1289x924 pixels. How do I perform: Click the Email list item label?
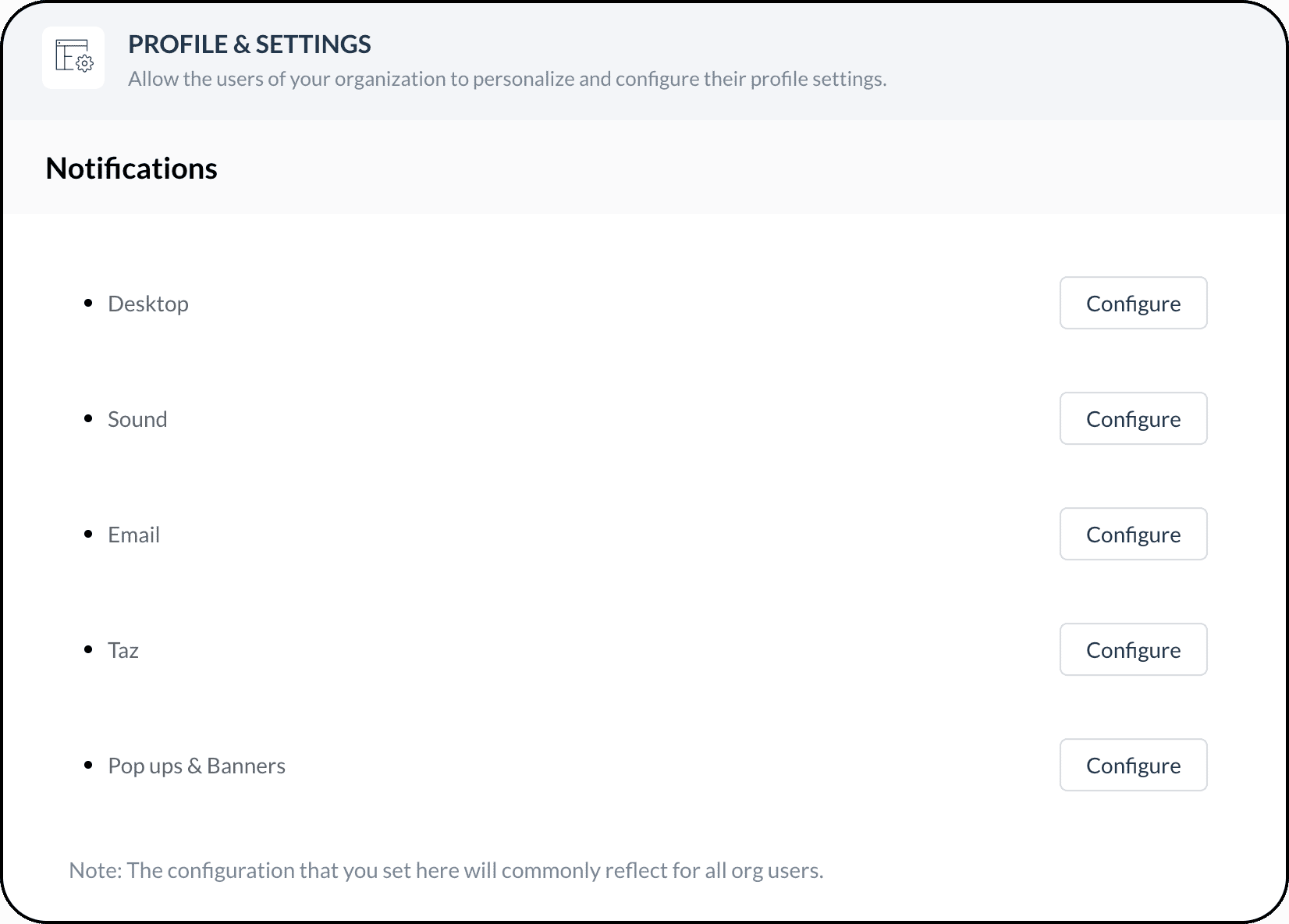[134, 535]
